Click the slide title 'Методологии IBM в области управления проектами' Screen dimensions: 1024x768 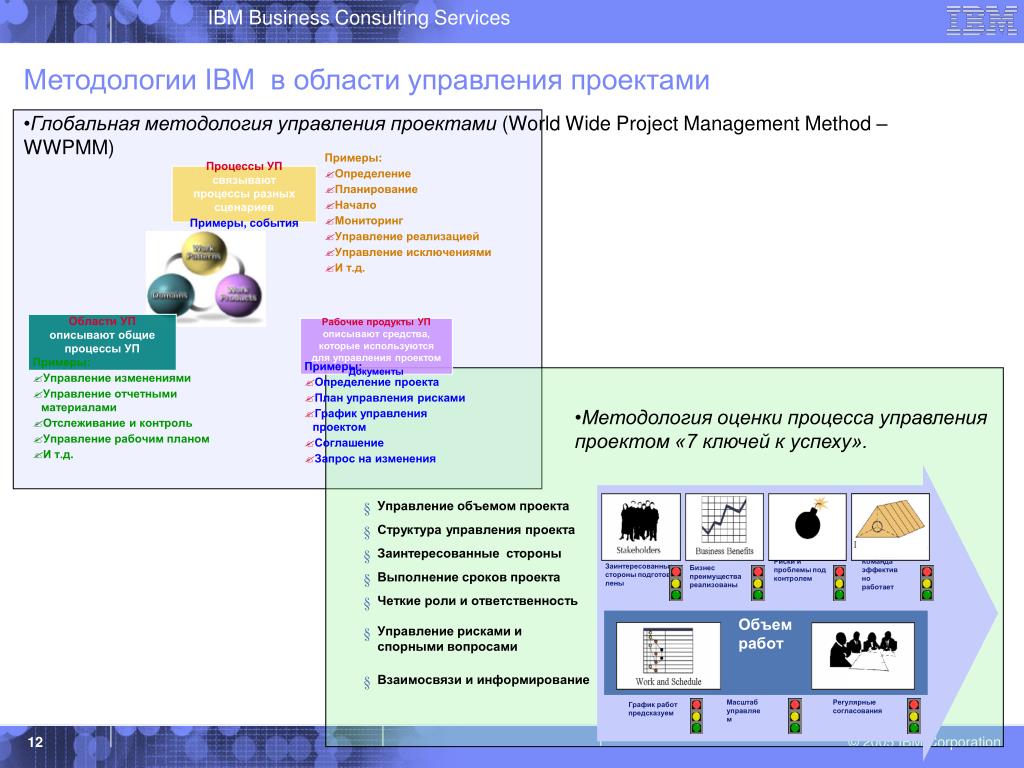[x=366, y=80]
